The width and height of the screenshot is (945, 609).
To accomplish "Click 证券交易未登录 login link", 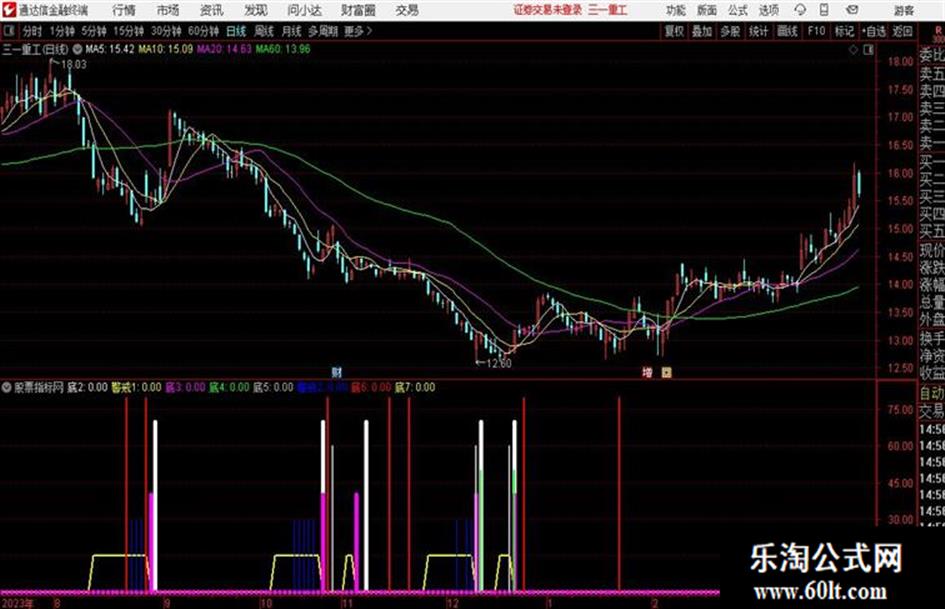I will [548, 10].
